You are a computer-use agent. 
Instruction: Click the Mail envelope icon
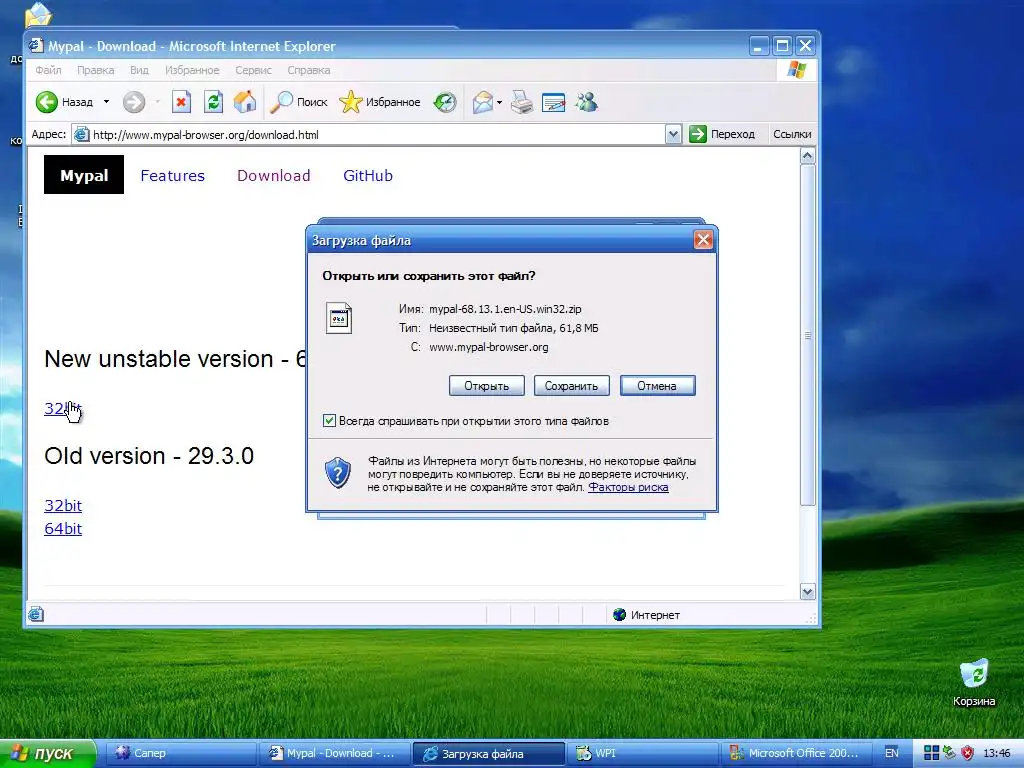pos(483,102)
